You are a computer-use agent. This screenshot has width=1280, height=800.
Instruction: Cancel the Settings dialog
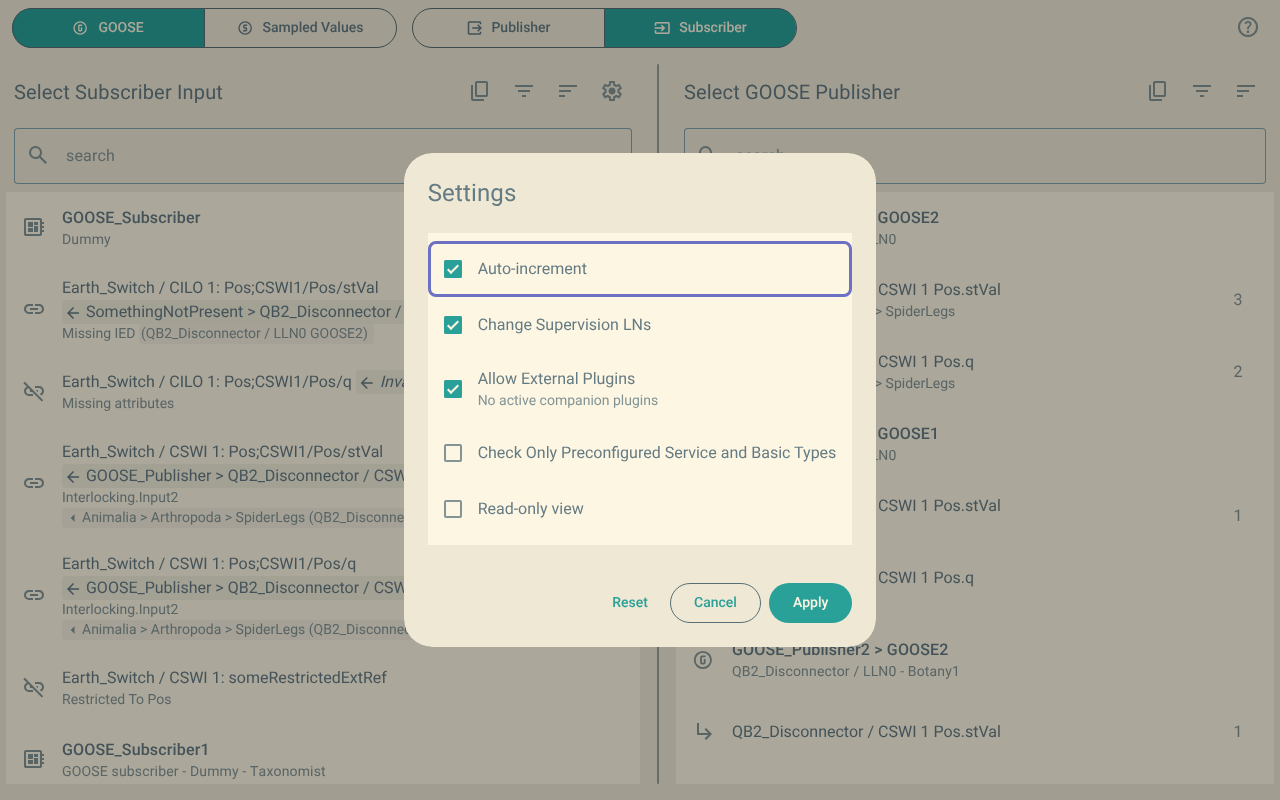(715, 602)
